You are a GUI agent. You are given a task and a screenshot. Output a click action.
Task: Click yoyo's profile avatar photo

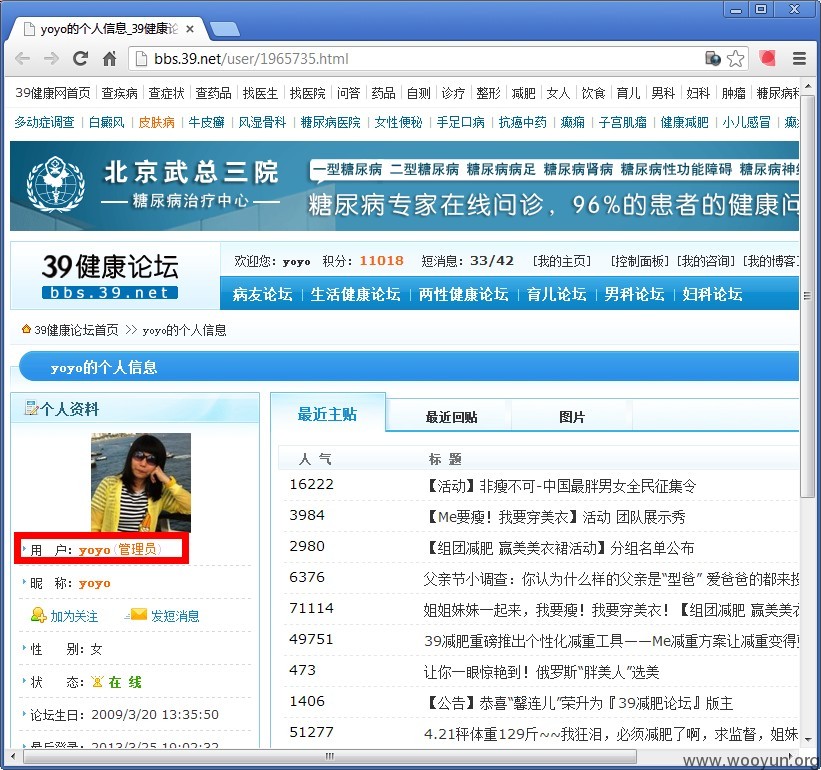pyautogui.click(x=141, y=483)
